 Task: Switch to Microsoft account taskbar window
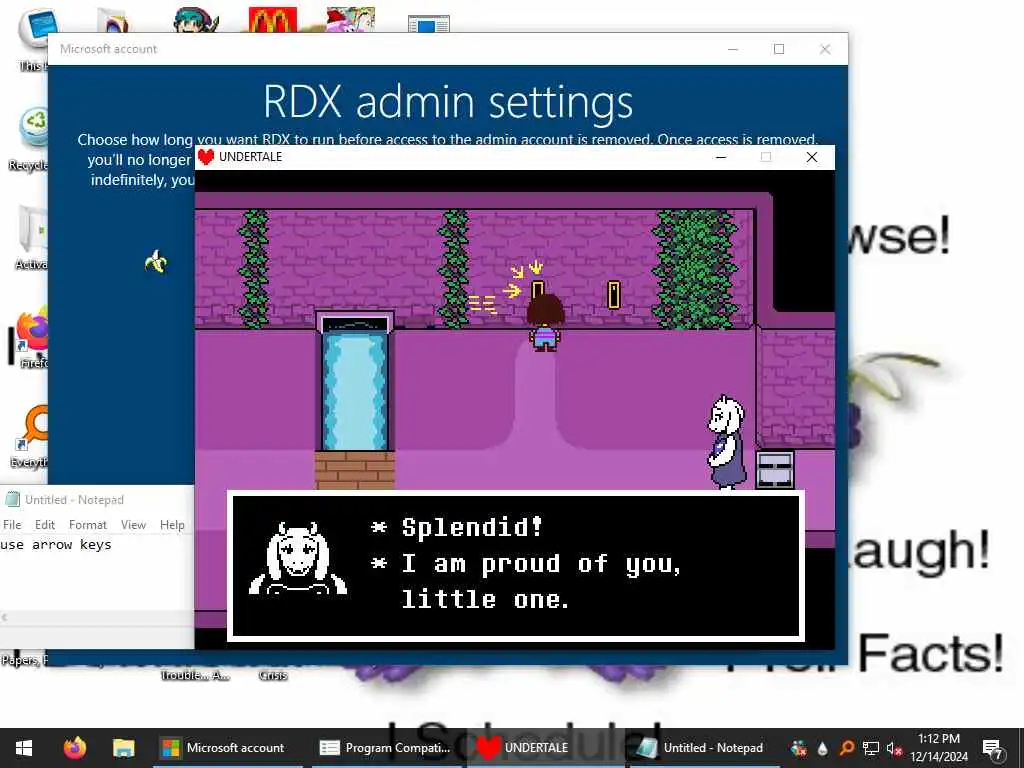pyautogui.click(x=227, y=748)
